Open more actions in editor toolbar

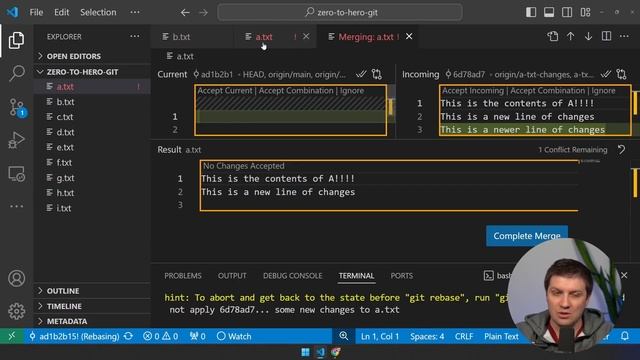[624, 36]
